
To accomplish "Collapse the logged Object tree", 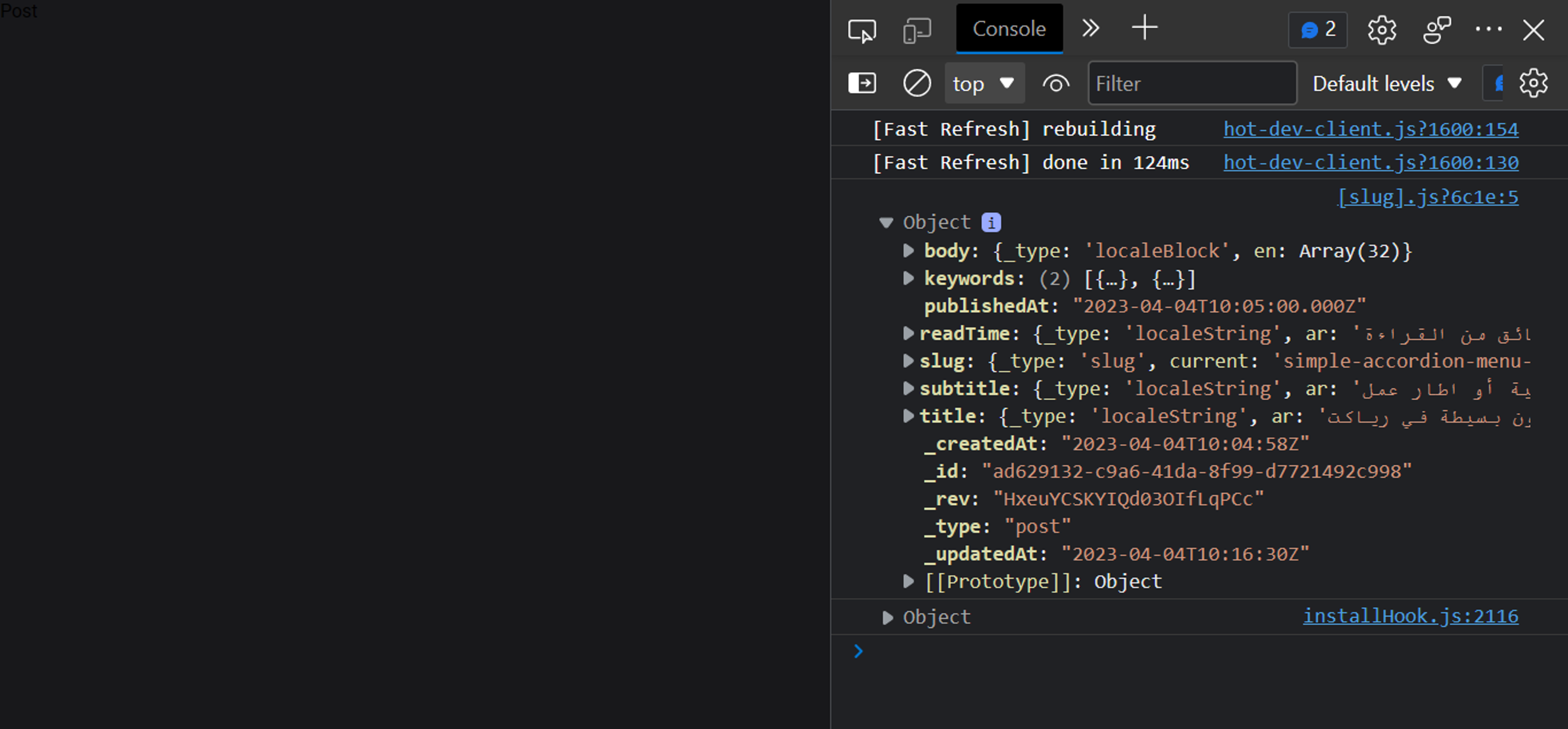I will pyautogui.click(x=886, y=222).
